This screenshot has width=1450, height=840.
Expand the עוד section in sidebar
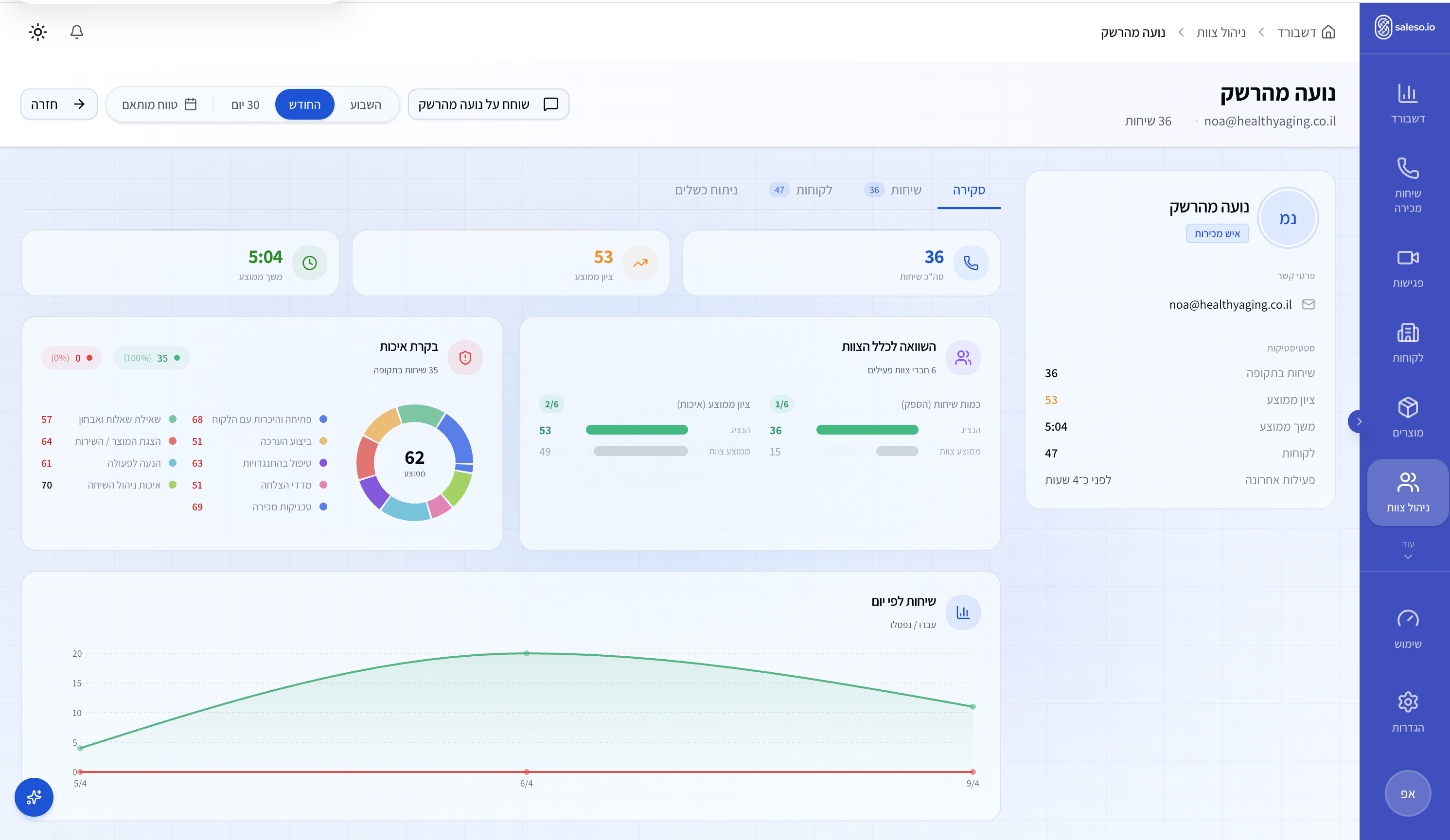1407,549
